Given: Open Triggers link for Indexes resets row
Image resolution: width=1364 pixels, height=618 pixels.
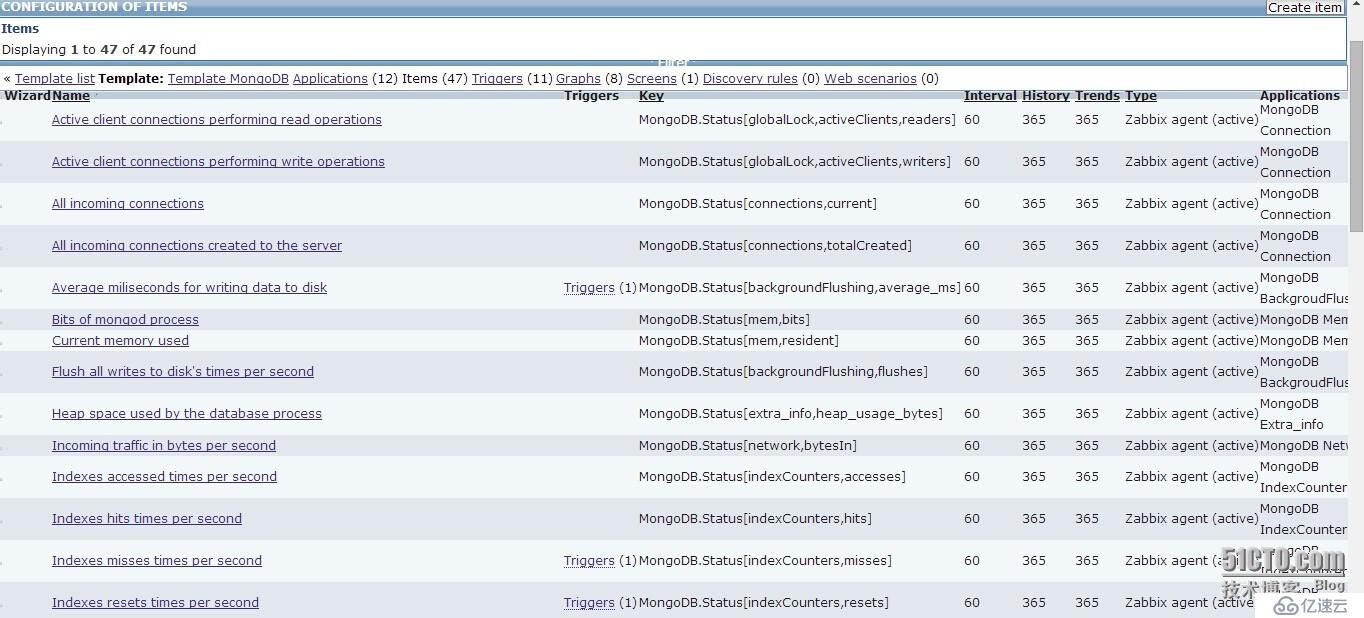Looking at the screenshot, I should pyautogui.click(x=589, y=602).
